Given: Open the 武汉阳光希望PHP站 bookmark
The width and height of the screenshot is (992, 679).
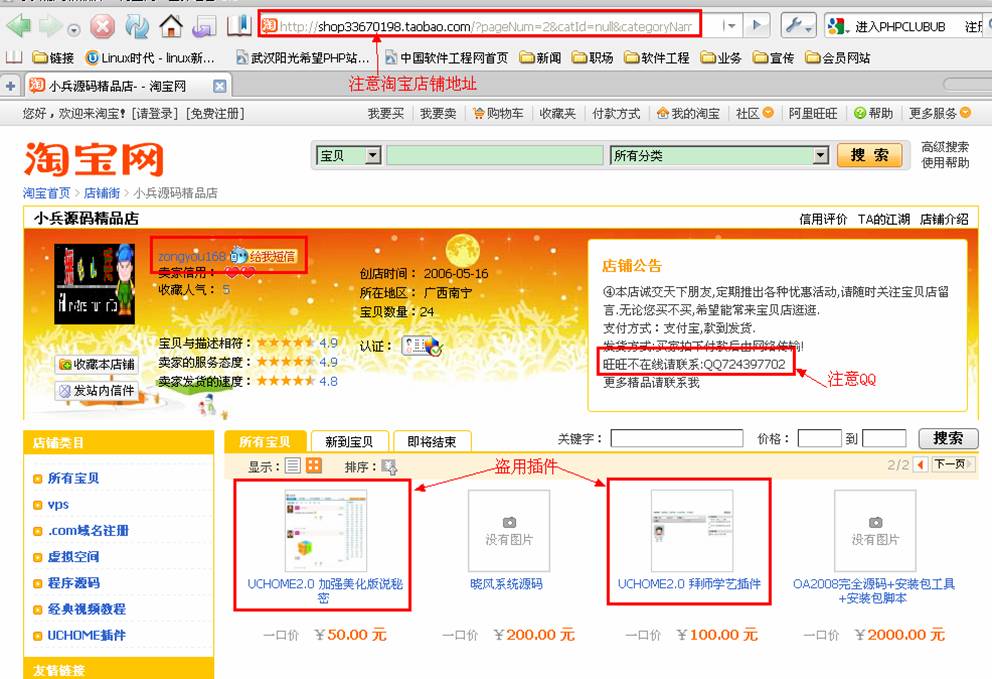Looking at the screenshot, I should pos(302,58).
